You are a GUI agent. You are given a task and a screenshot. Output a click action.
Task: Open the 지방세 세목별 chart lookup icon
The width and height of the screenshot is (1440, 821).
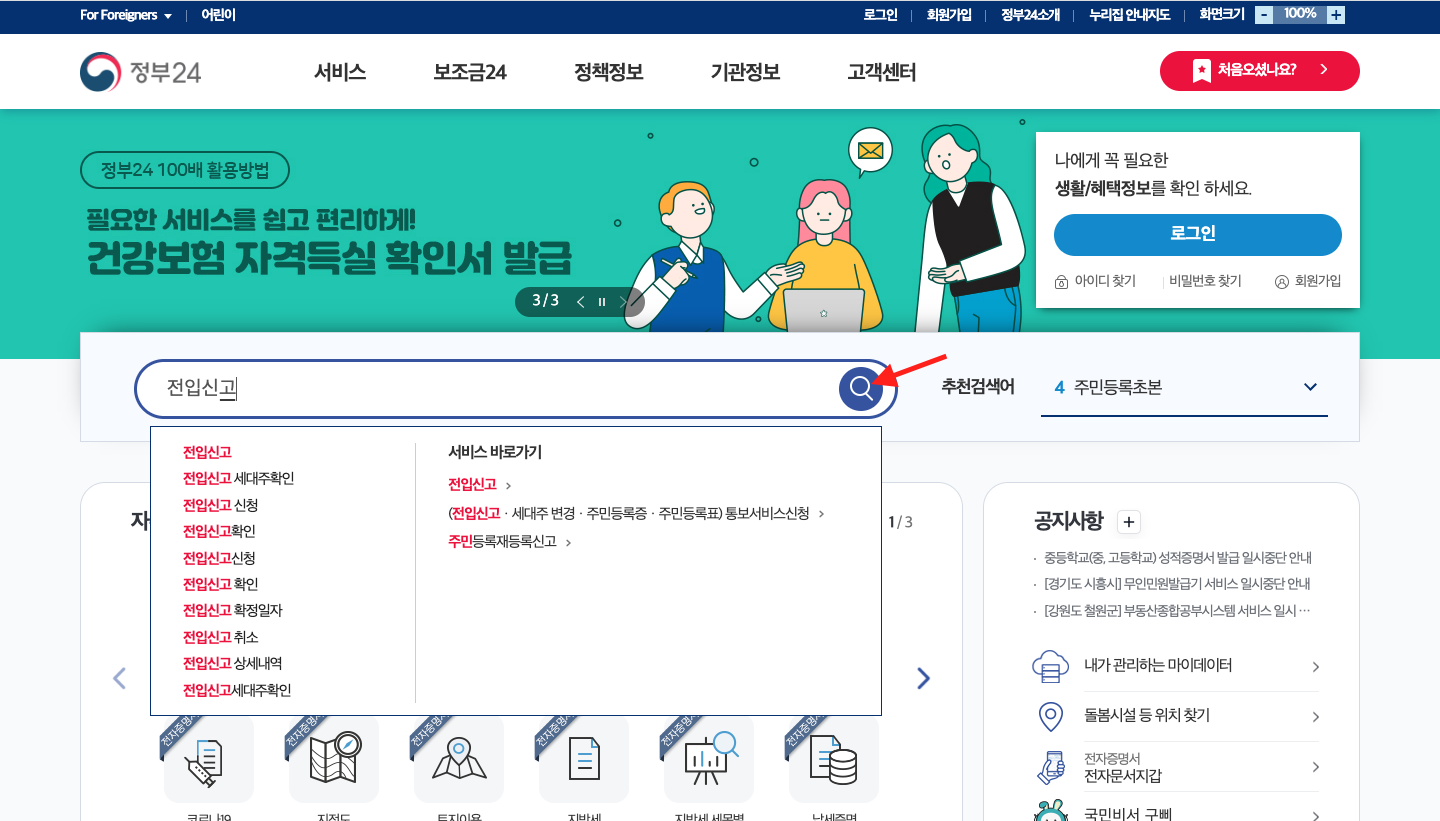tap(708, 758)
